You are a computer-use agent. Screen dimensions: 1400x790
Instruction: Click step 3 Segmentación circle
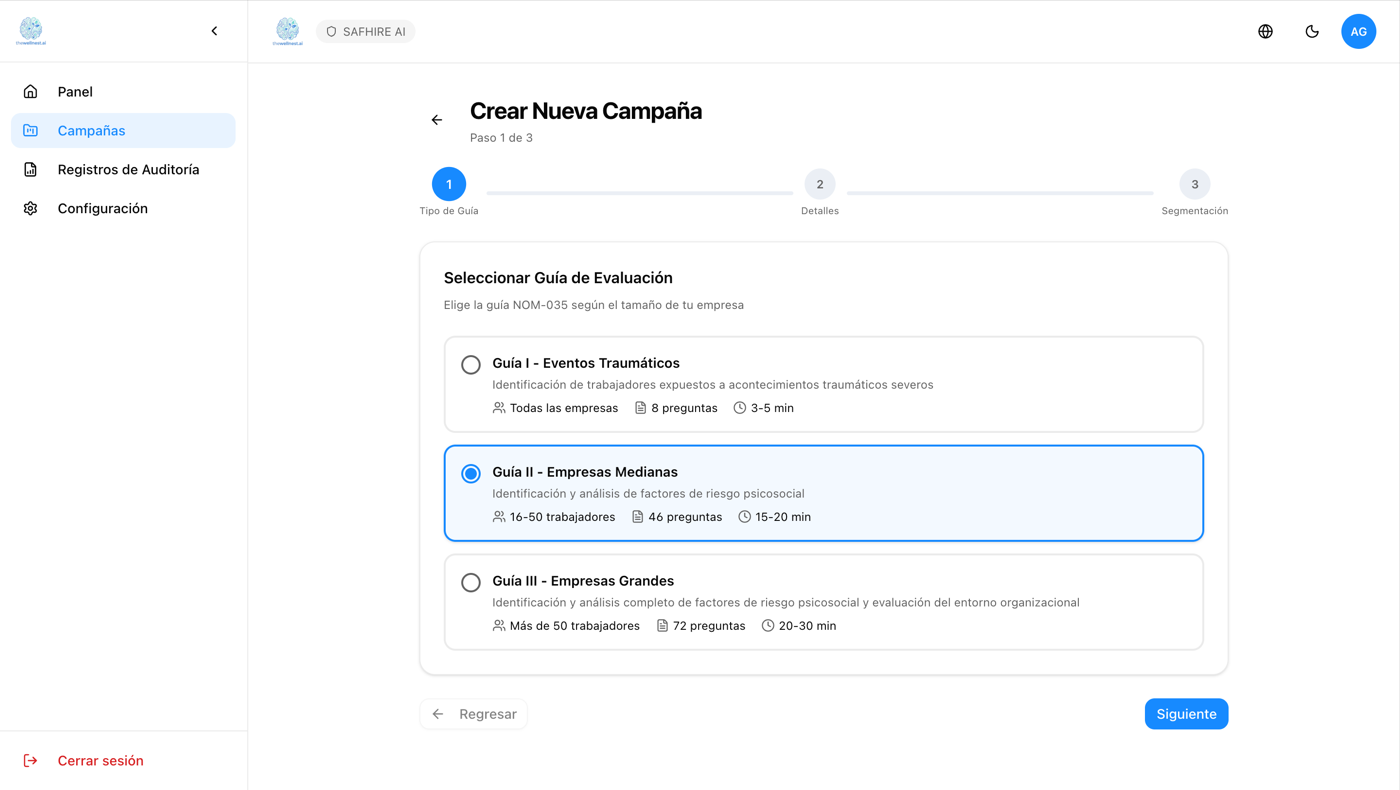(x=1194, y=185)
